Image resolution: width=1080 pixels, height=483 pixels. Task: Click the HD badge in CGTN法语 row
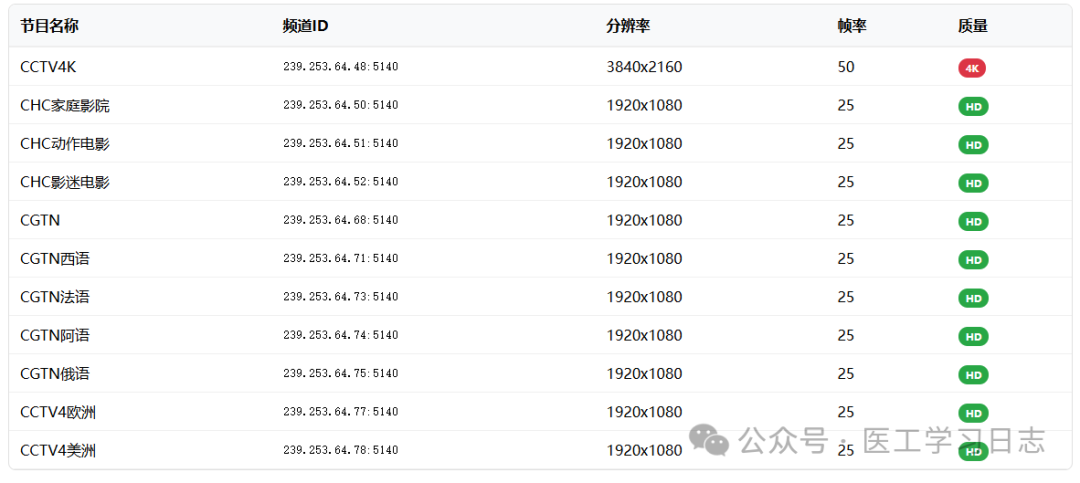(972, 298)
